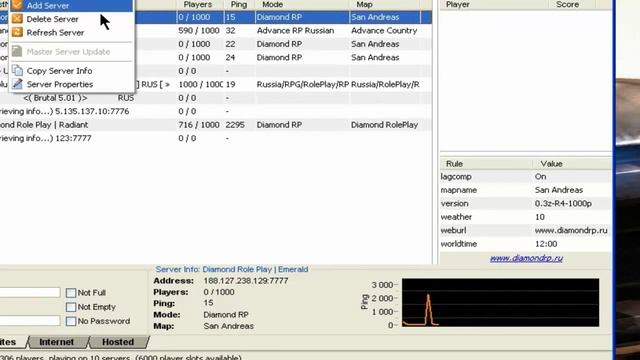Switch to the Internet tab

coord(57,342)
